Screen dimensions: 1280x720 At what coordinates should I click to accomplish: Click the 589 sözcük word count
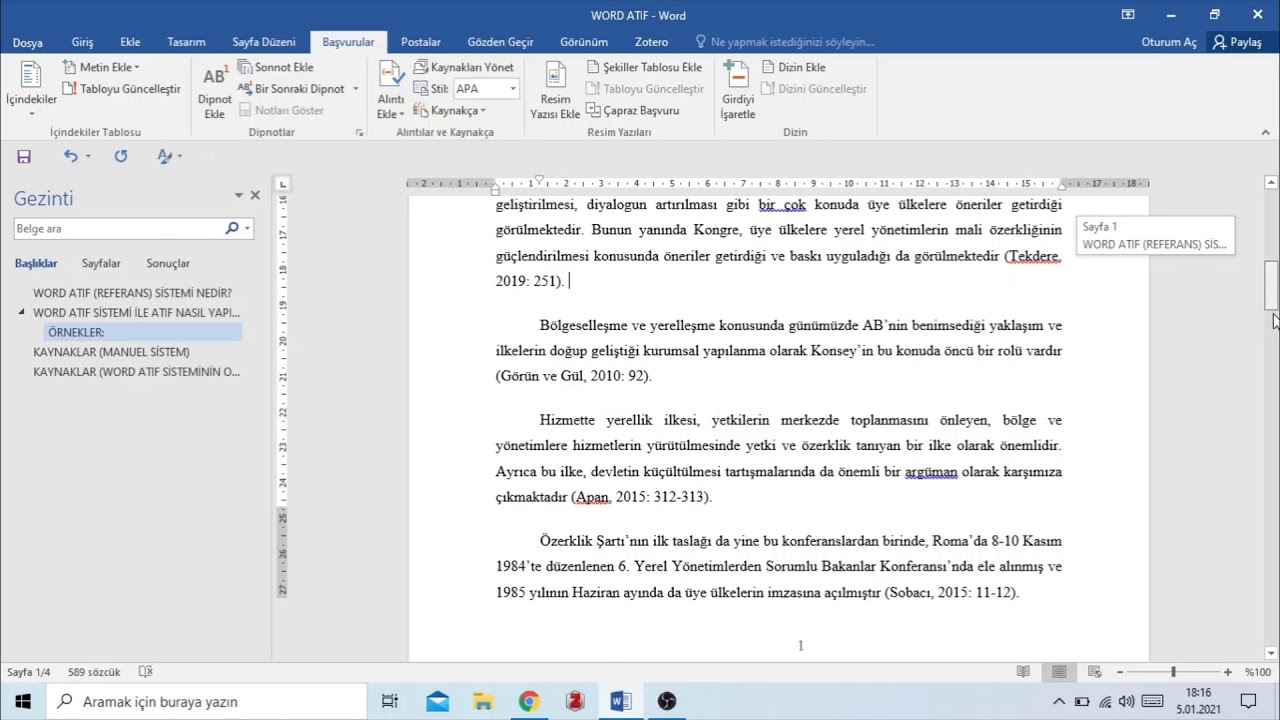tap(94, 672)
